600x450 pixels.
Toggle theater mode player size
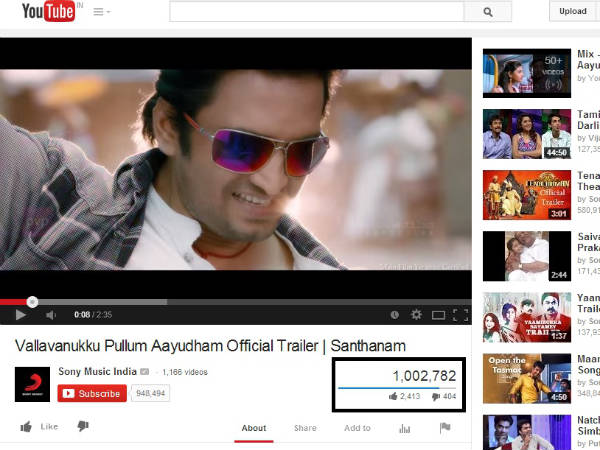point(439,315)
